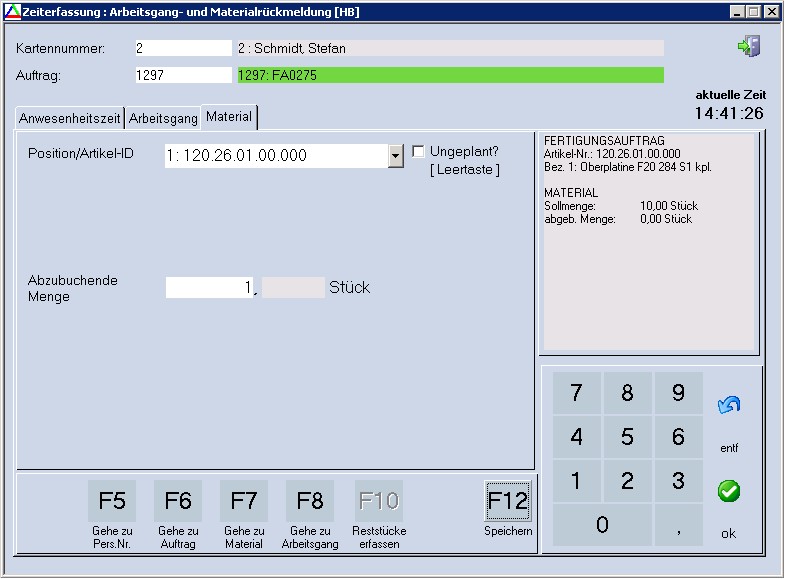Image resolution: width=785 pixels, height=579 pixels.
Task: Enable the Ungeplant? checkbox
Action: [419, 152]
